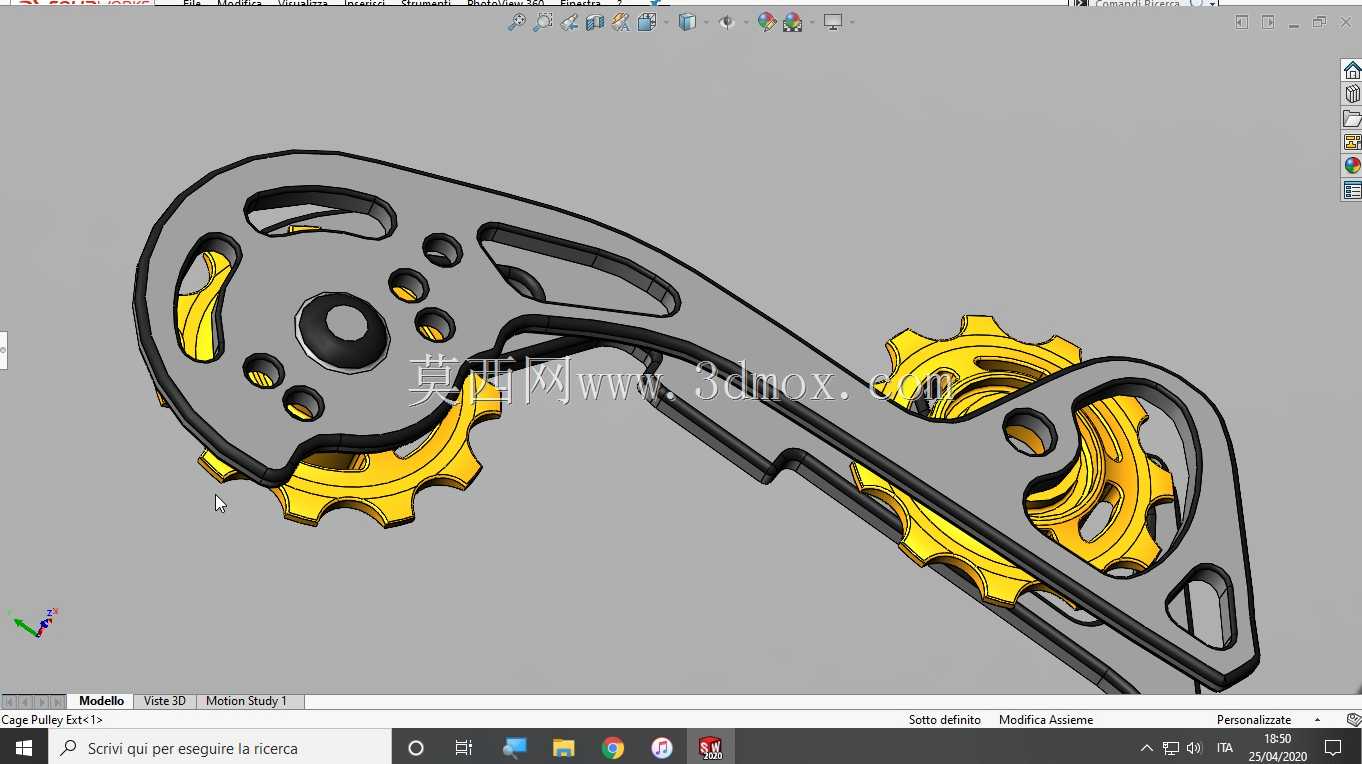Click the Zoom to Fit icon
The image size is (1362, 764).
(x=516, y=22)
